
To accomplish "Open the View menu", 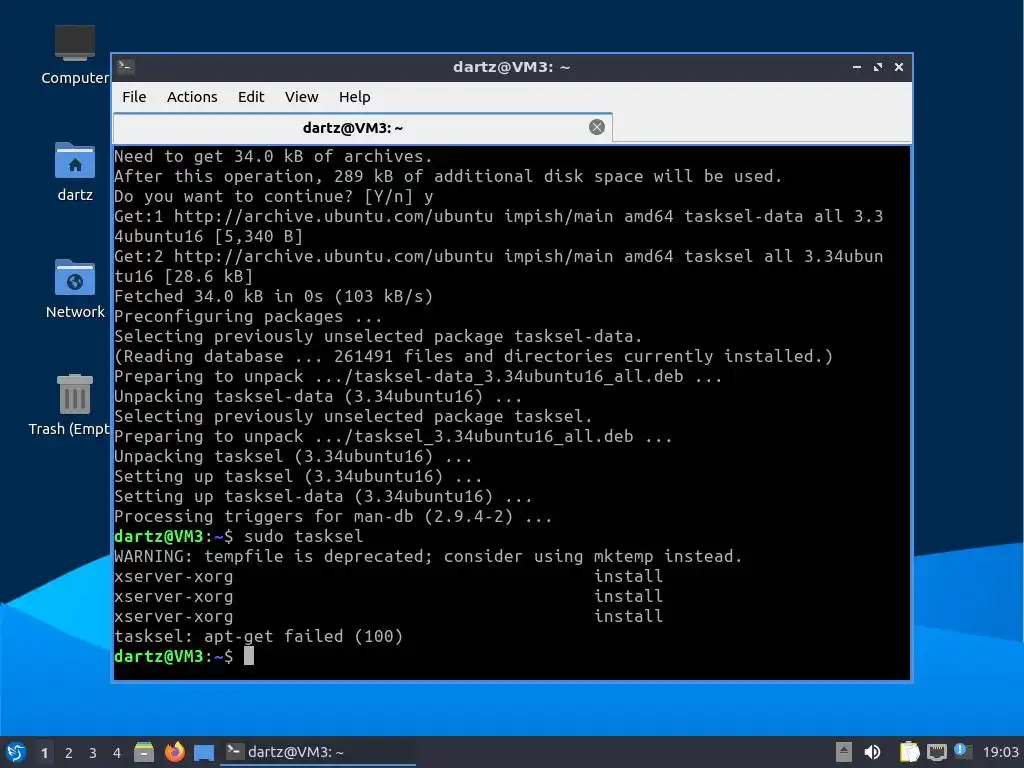I will click(x=301, y=97).
